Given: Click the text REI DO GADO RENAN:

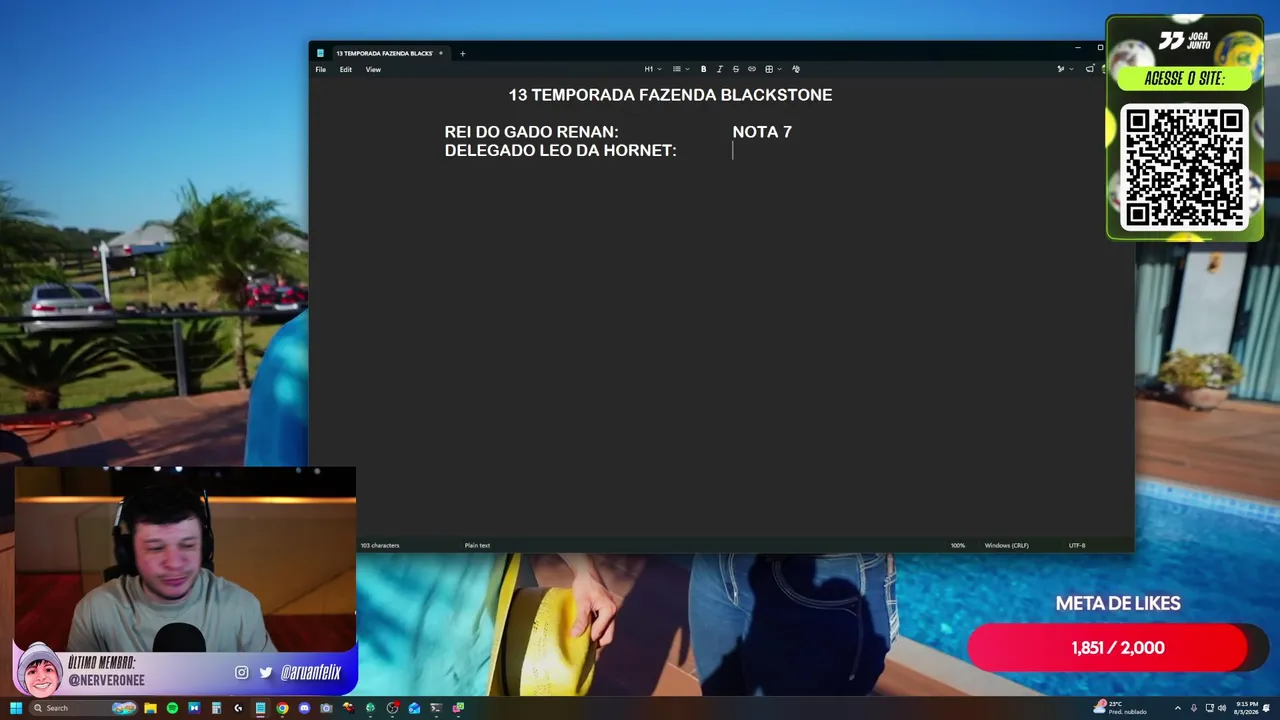Looking at the screenshot, I should 532,132.
